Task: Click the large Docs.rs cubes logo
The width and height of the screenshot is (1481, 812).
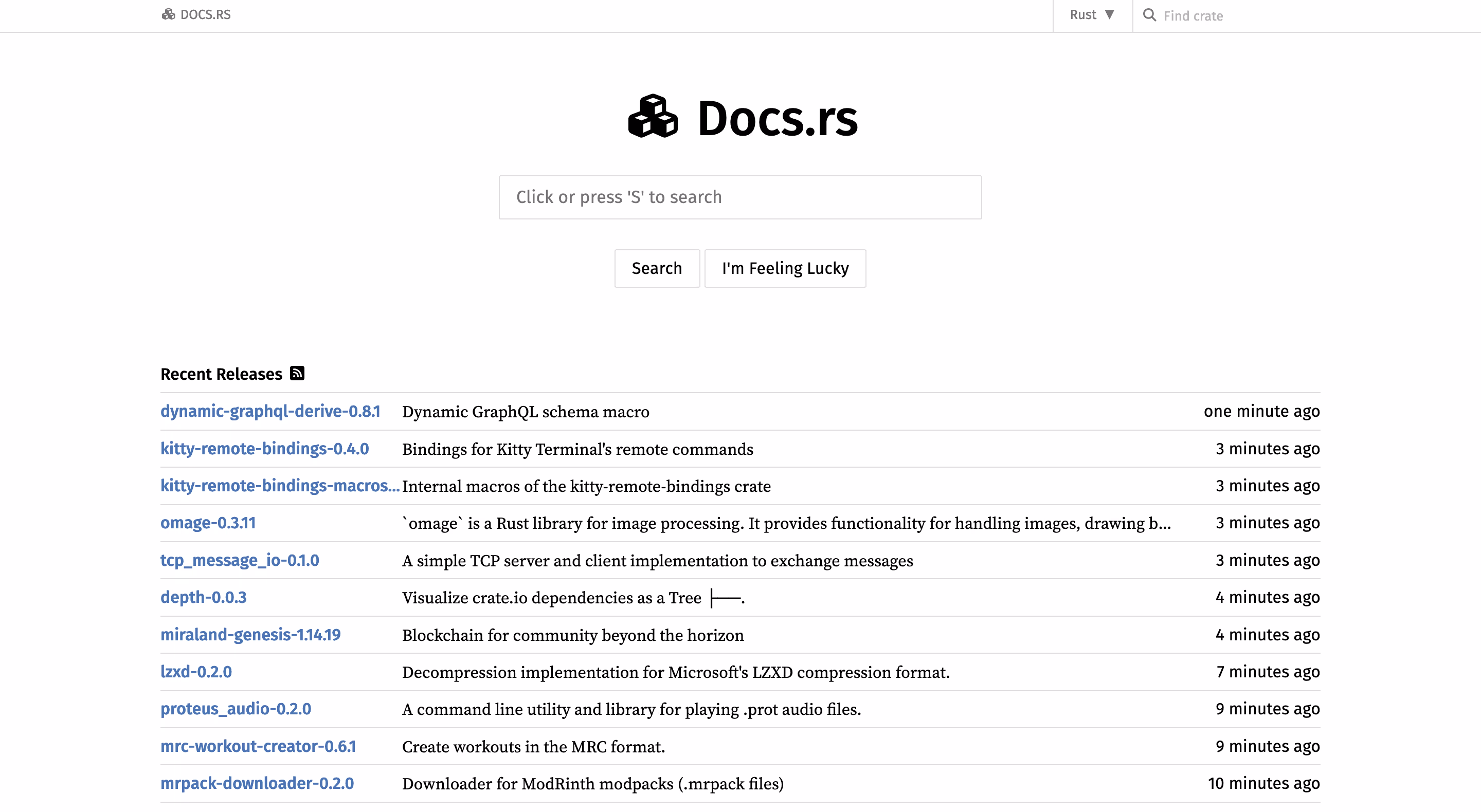Action: click(x=653, y=117)
